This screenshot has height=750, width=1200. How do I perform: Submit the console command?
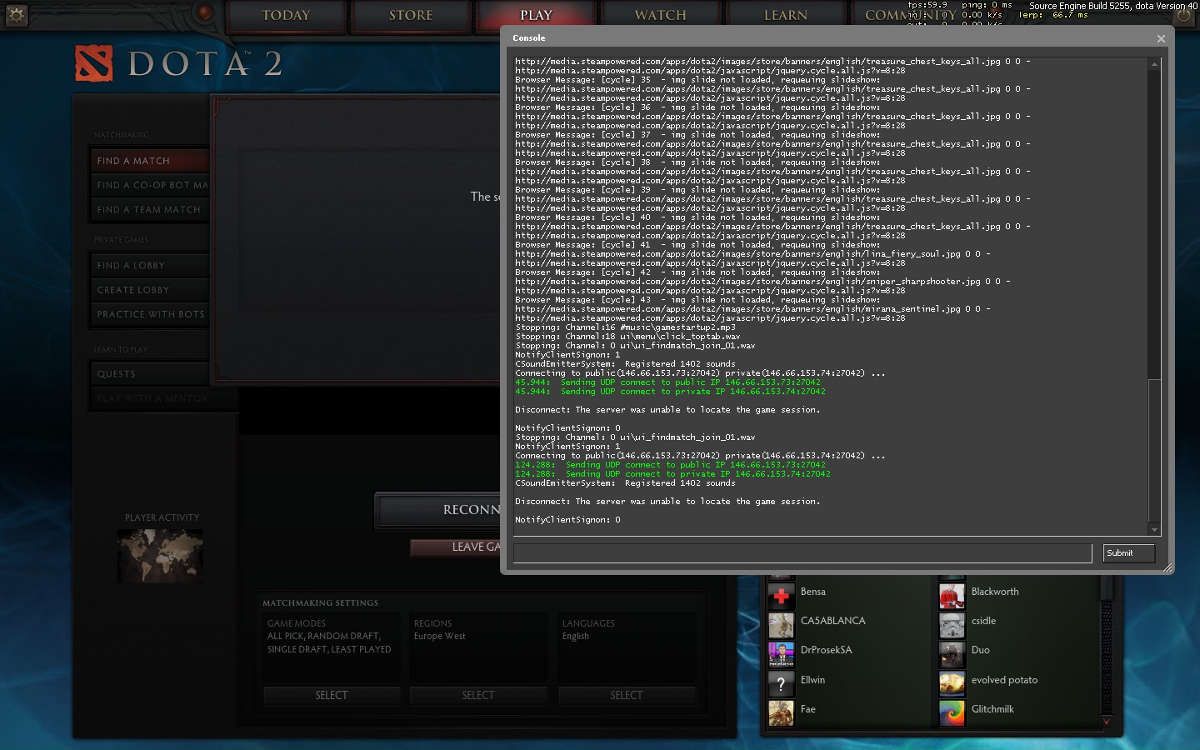pos(1129,553)
